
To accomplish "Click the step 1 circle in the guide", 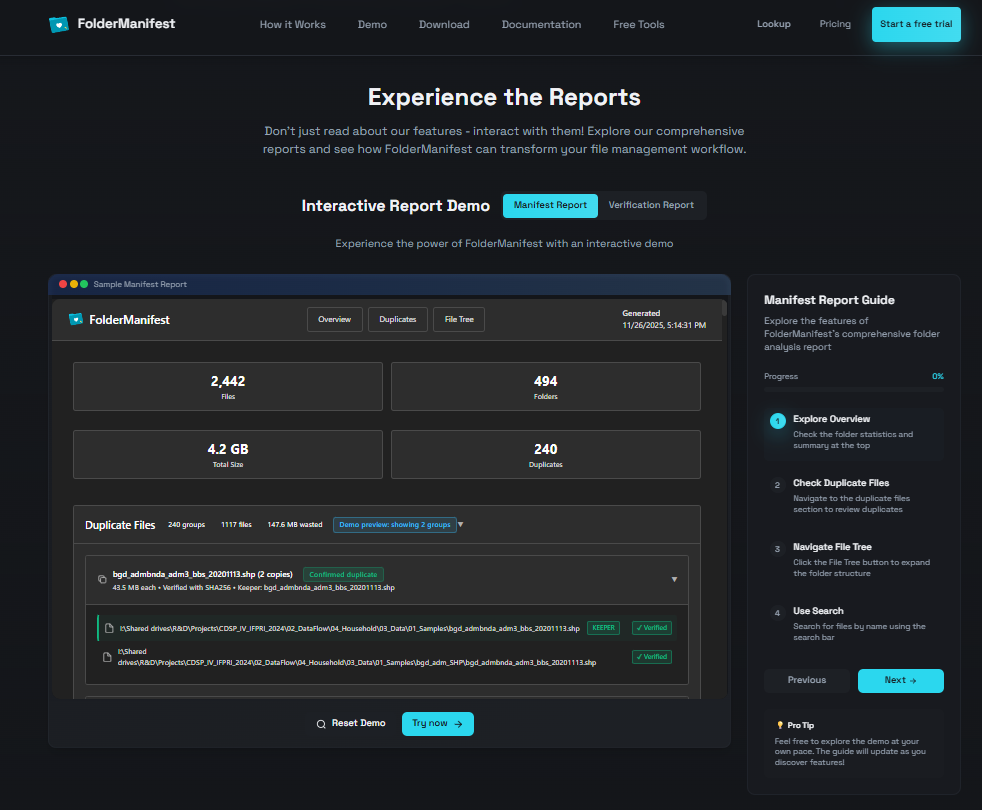I will pyautogui.click(x=777, y=421).
